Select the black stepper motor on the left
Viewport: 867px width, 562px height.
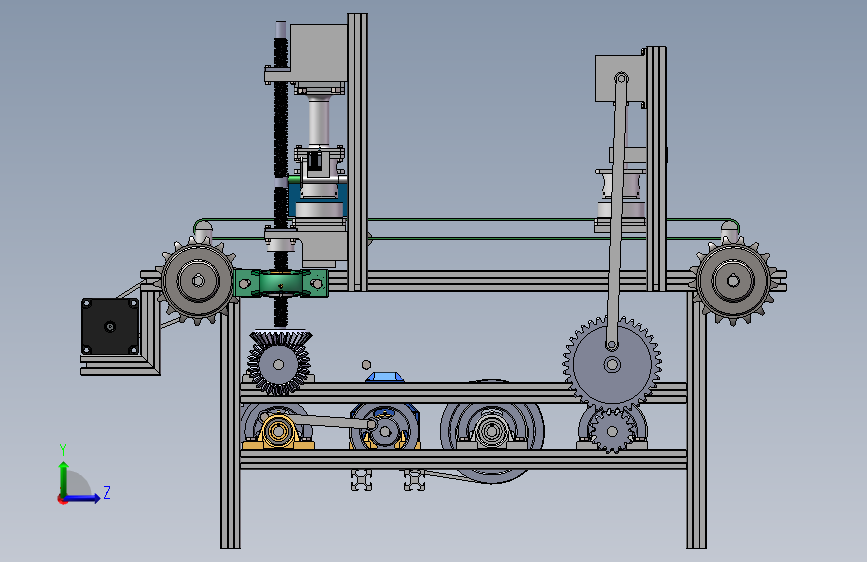110,326
